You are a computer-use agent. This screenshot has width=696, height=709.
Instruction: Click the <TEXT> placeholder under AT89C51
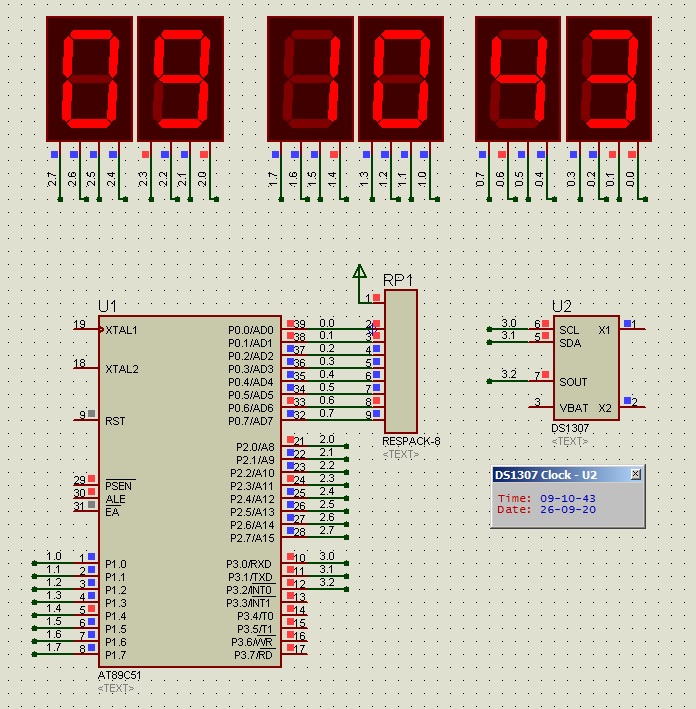tap(116, 688)
